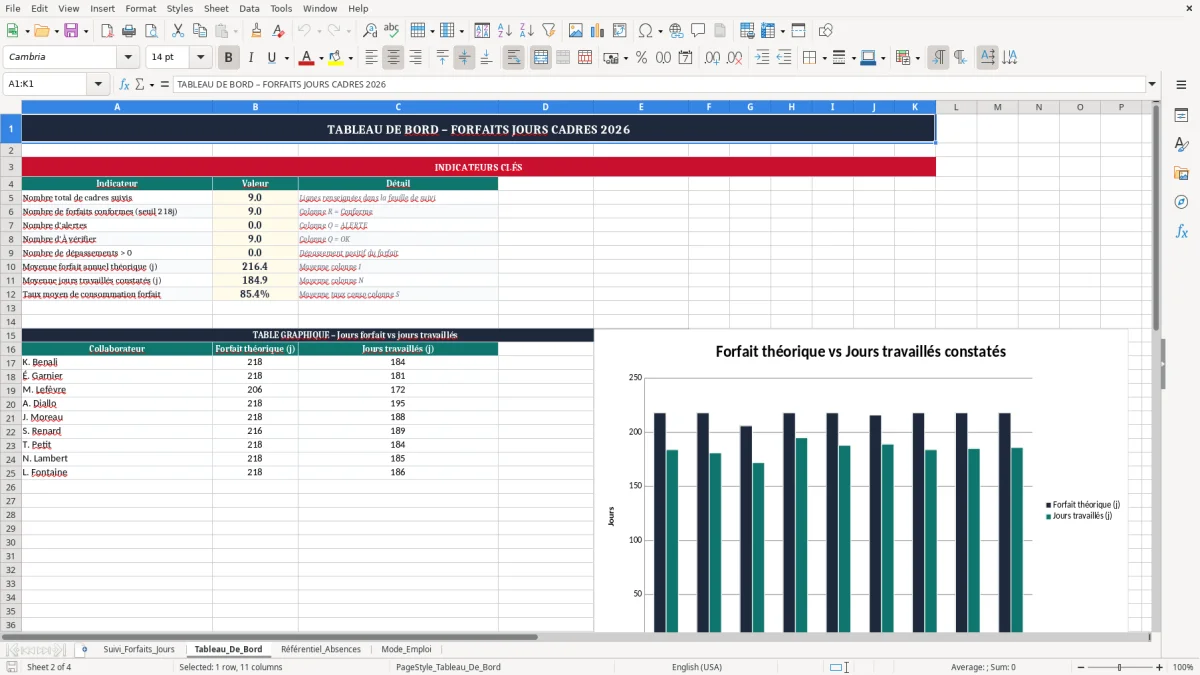The image size is (1200, 675).
Task: Toggle Left-To-Right text direction
Action: (x=938, y=58)
